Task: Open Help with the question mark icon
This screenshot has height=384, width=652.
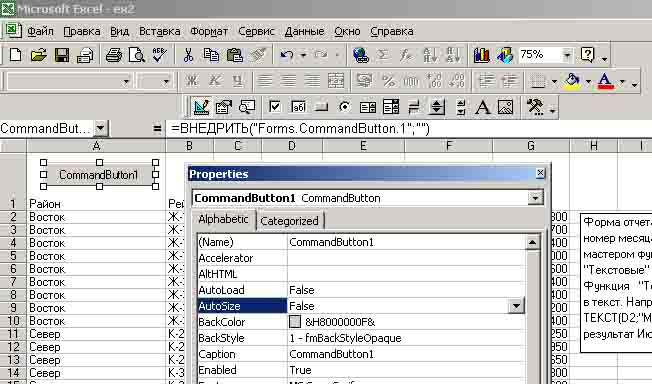Action: (588, 55)
